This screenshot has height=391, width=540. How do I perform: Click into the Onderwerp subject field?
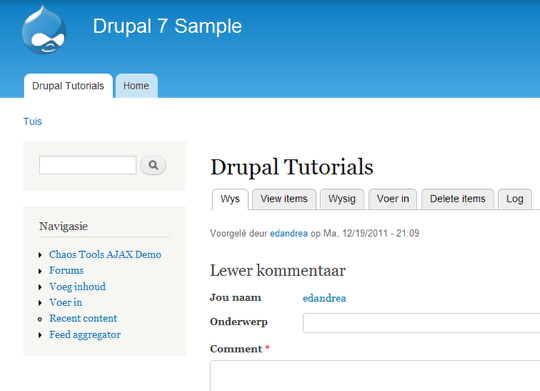(422, 323)
